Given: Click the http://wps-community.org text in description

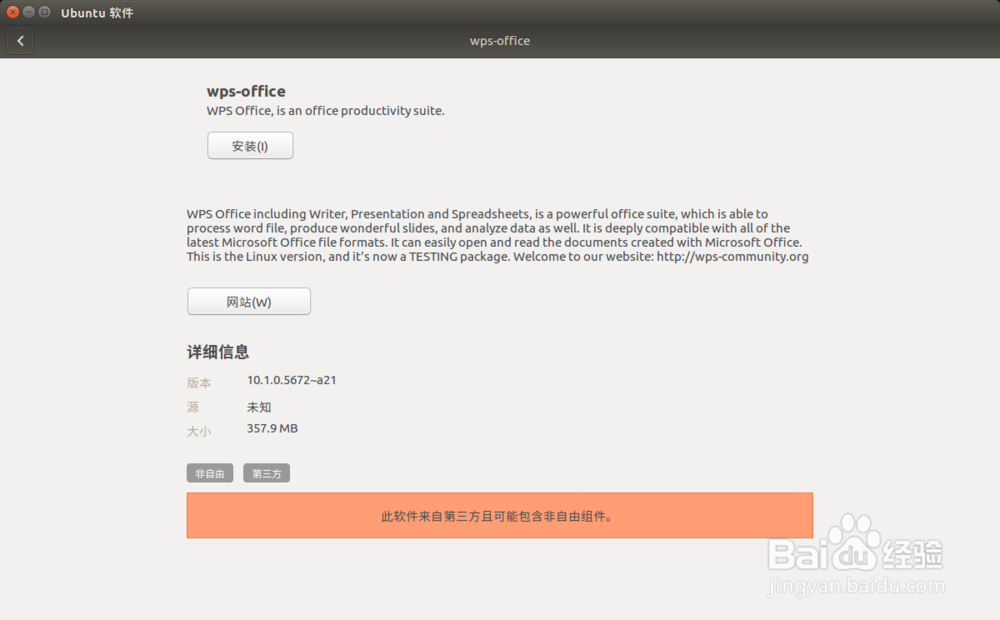Looking at the screenshot, I should tap(733, 256).
